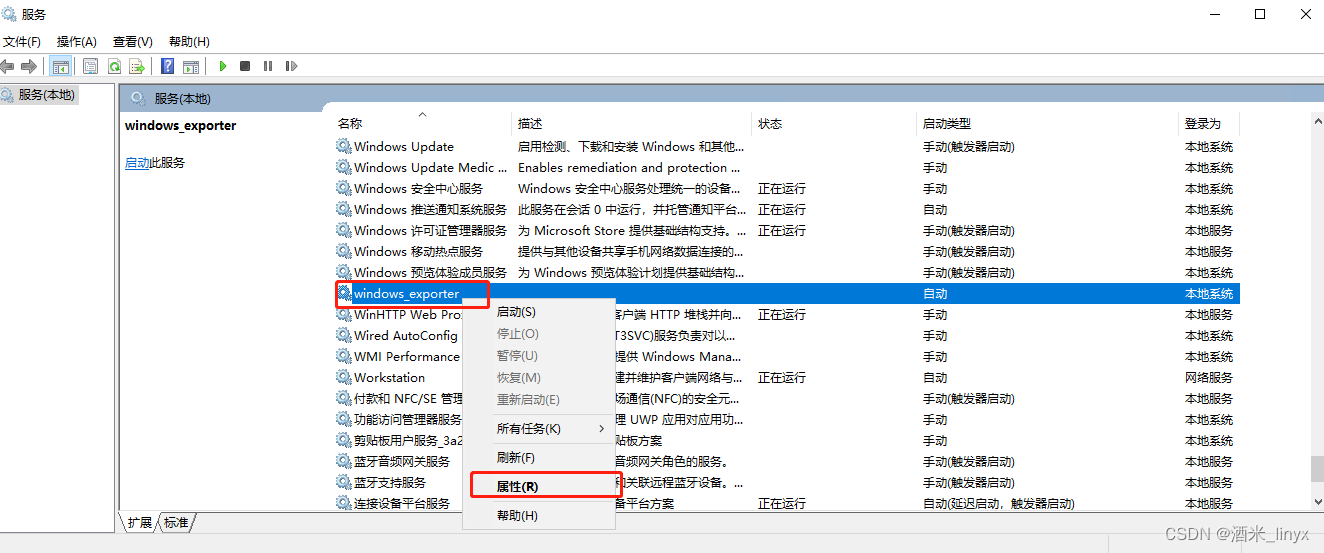Click the gear icon beside Wired AutoConfig

(x=344, y=335)
